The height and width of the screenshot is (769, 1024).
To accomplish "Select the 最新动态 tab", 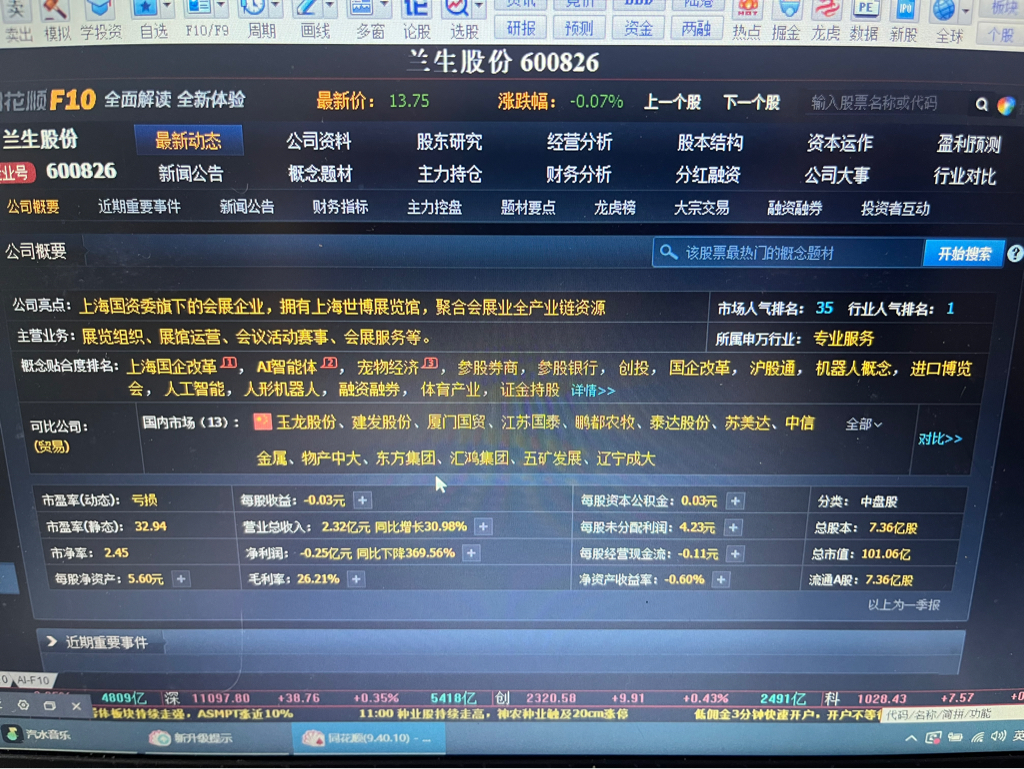I will pos(188,140).
